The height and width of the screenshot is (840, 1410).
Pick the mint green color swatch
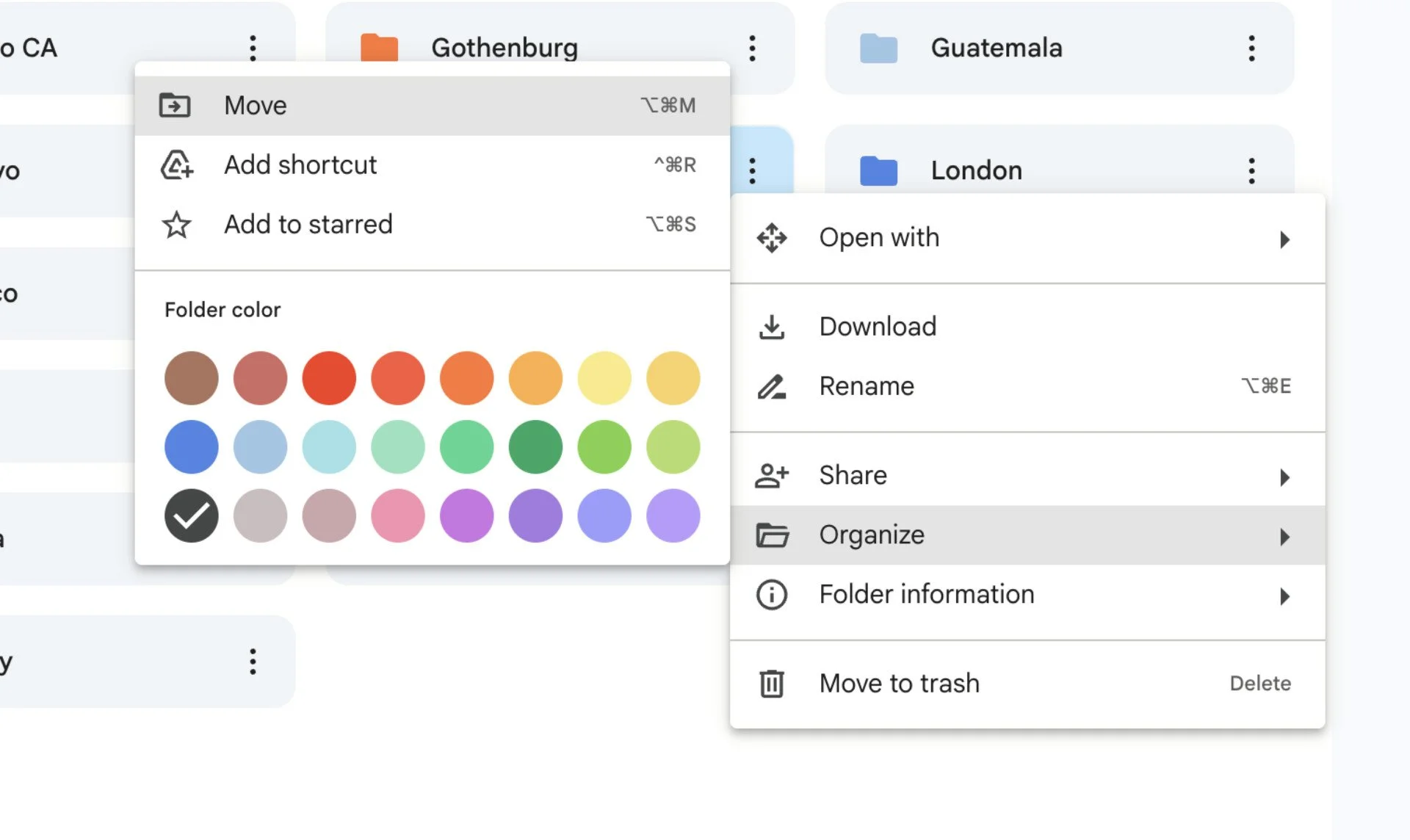(398, 447)
